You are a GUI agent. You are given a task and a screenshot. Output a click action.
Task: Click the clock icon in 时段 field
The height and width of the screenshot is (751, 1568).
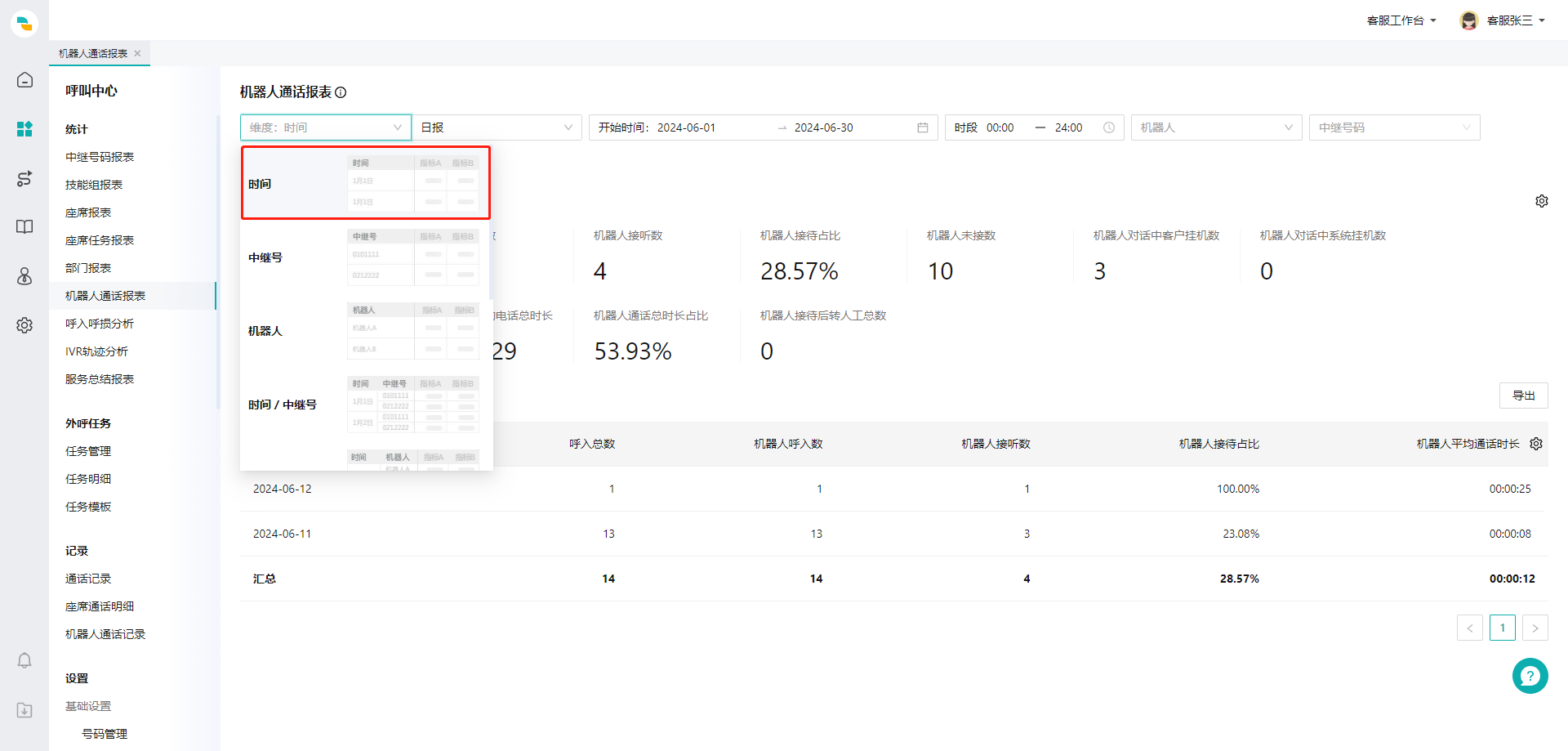click(x=1109, y=127)
